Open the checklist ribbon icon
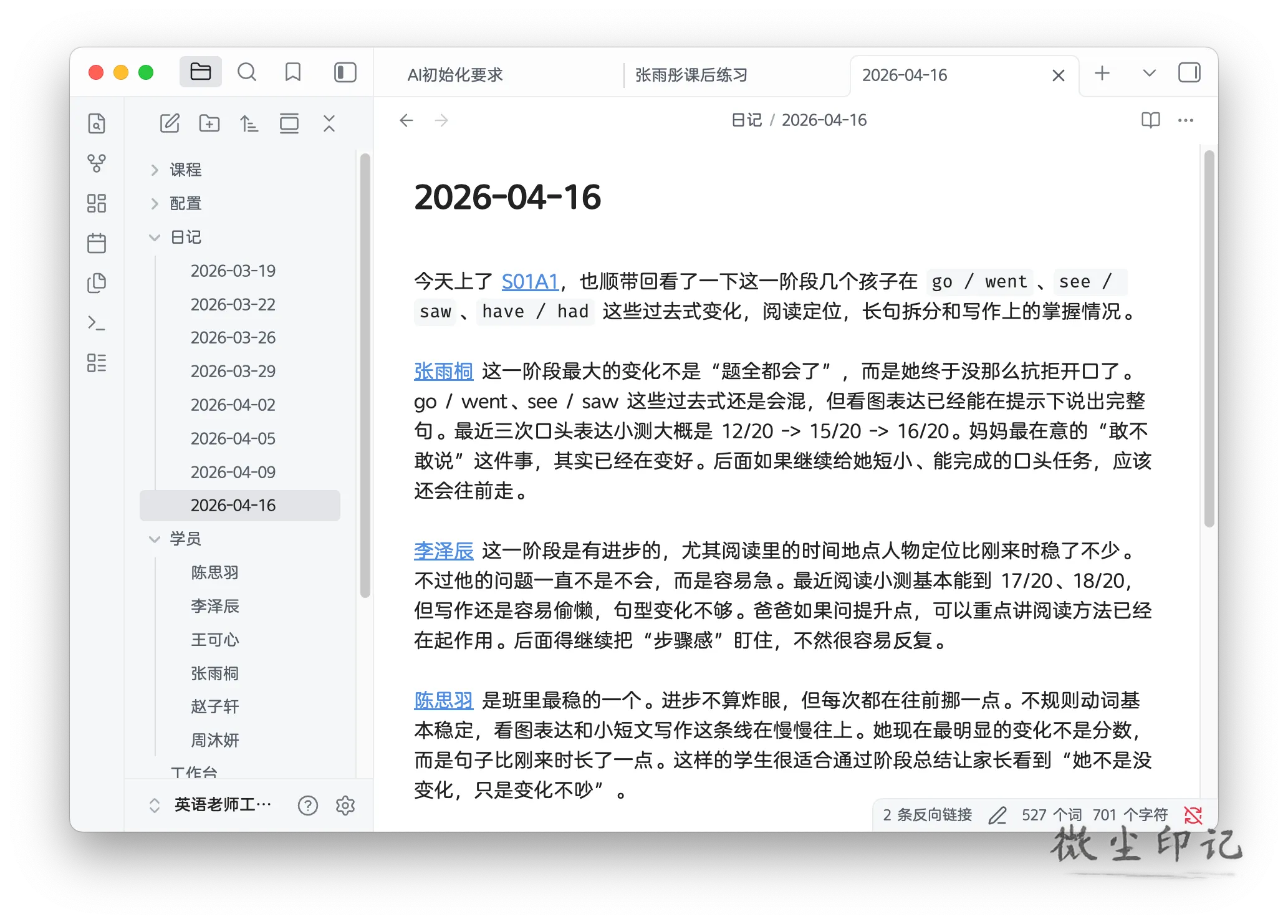The width and height of the screenshot is (1288, 924). (97, 363)
